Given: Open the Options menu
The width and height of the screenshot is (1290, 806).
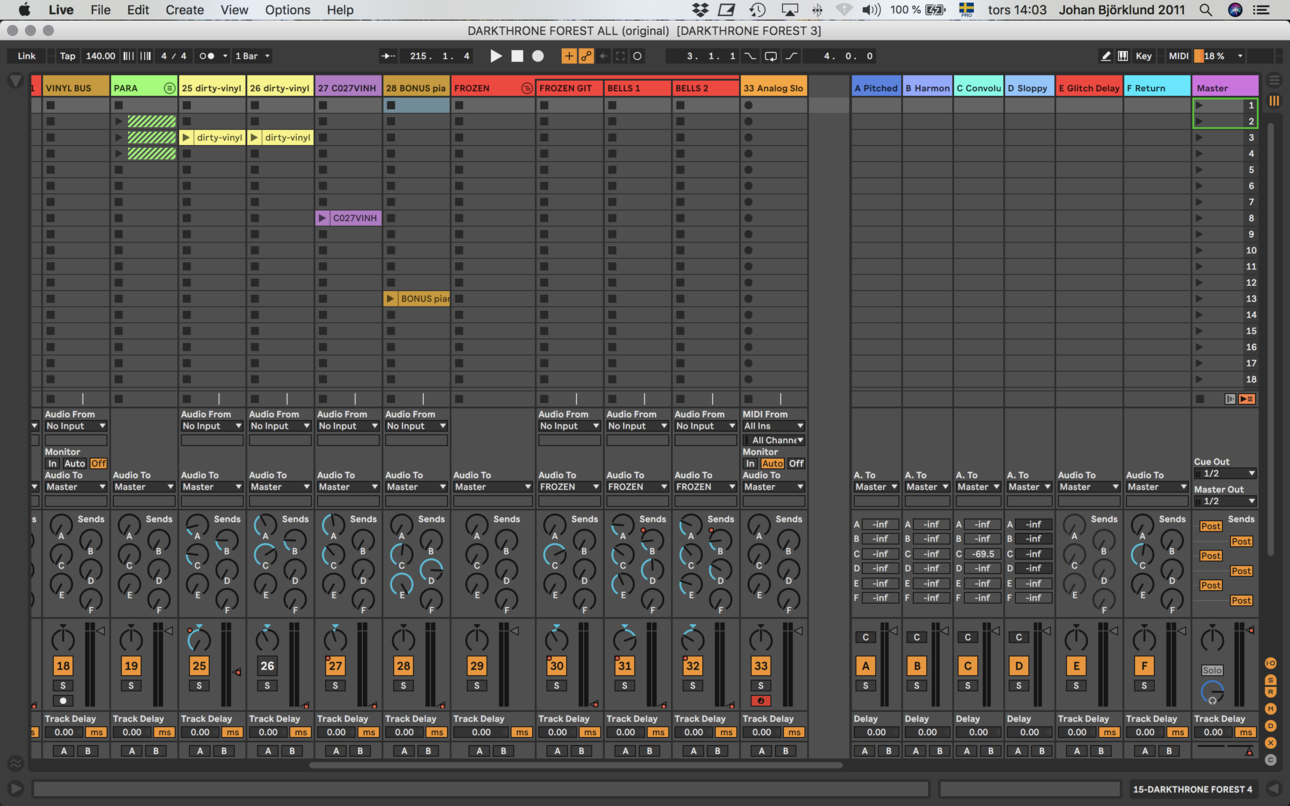Looking at the screenshot, I should pyautogui.click(x=287, y=10).
